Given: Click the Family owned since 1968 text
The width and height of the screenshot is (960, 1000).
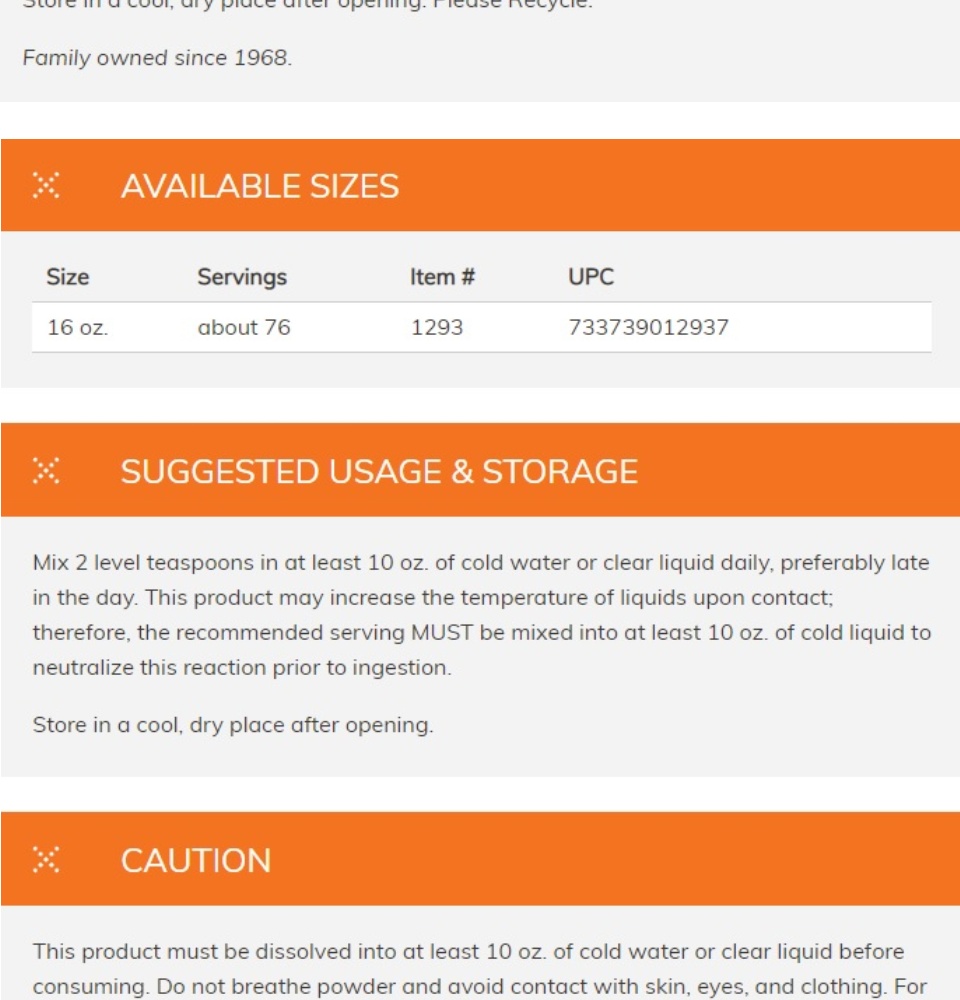Looking at the screenshot, I should (x=157, y=57).
